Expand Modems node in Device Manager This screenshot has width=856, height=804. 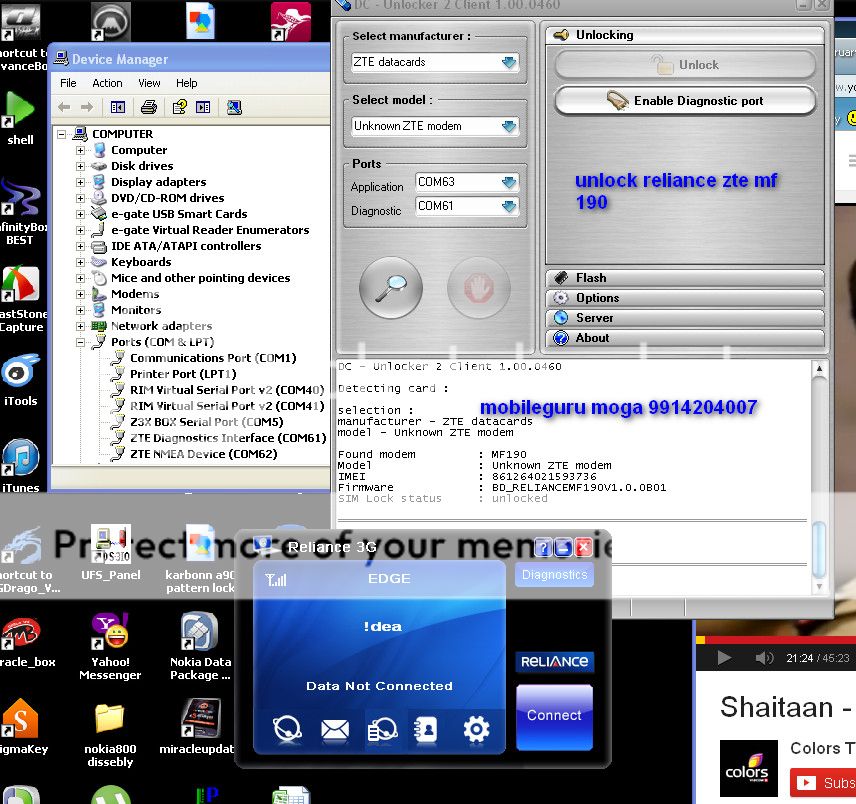point(80,294)
